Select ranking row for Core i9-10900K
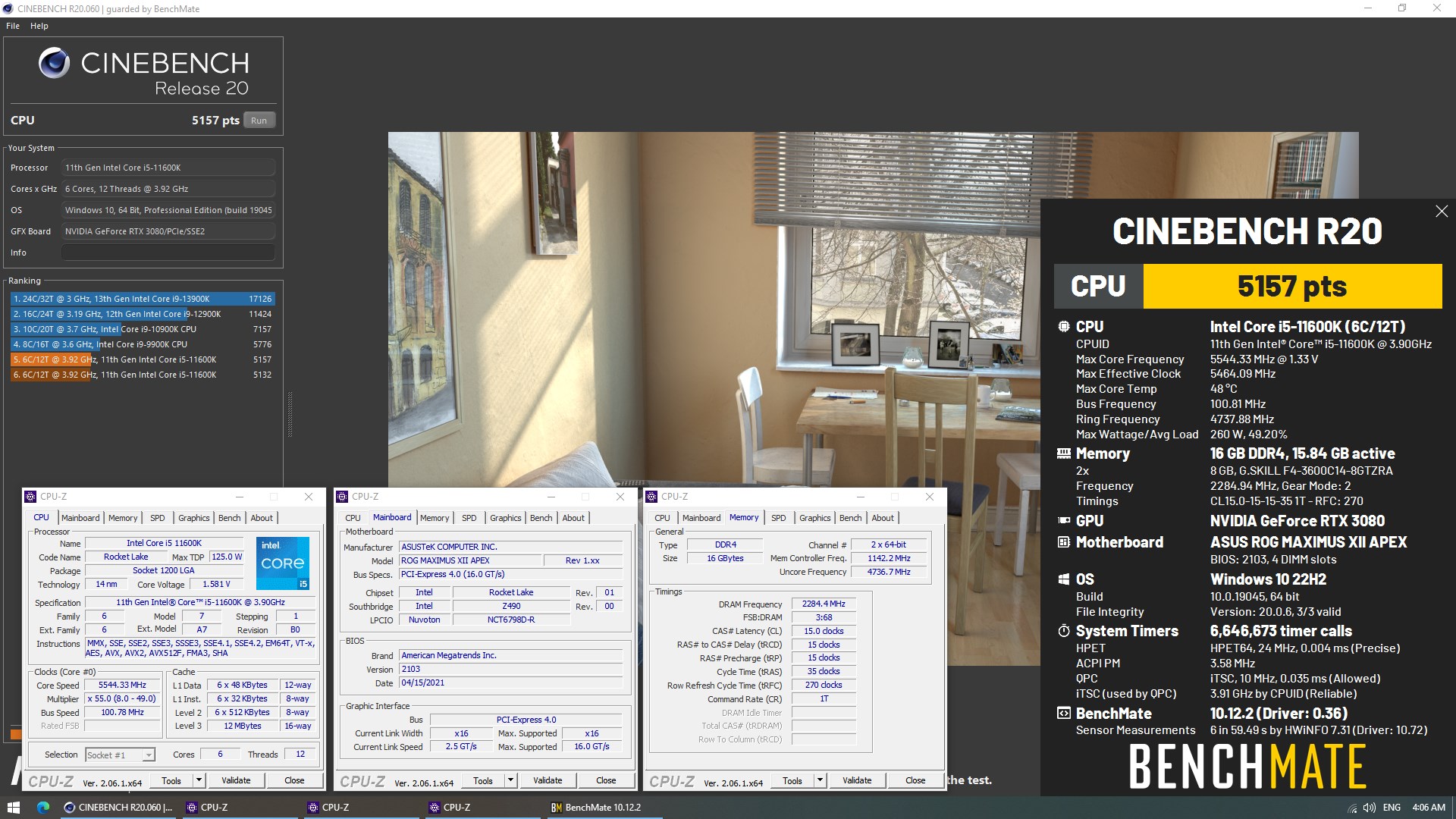Screen dimensions: 1456x819 point(143,329)
